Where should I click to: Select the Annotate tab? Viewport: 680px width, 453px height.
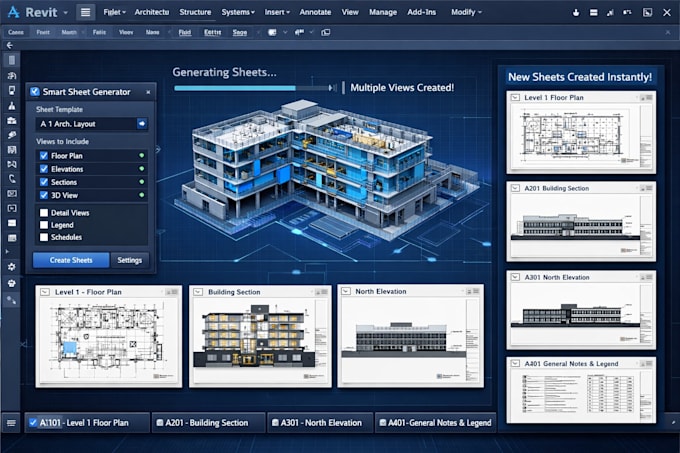(x=315, y=12)
